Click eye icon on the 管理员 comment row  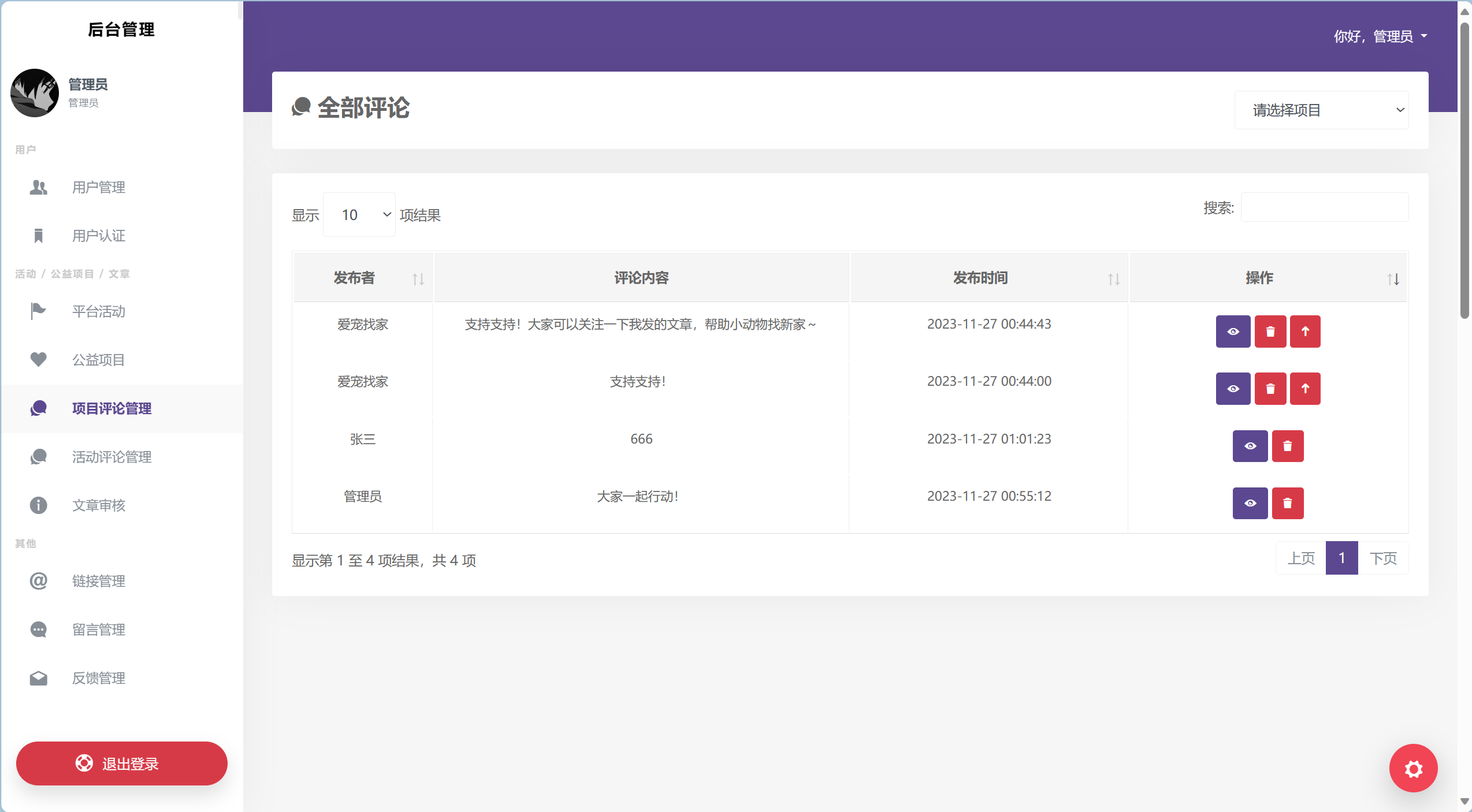click(1250, 503)
